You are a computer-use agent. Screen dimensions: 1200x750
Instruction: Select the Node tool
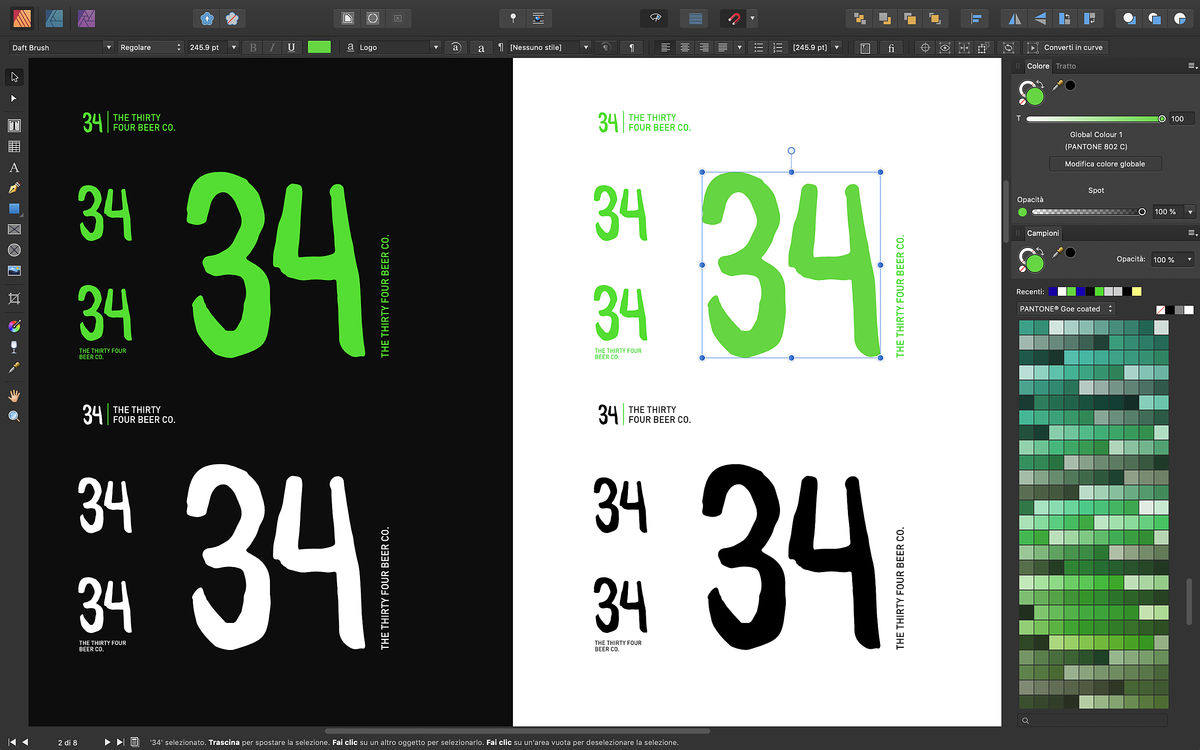click(x=14, y=99)
